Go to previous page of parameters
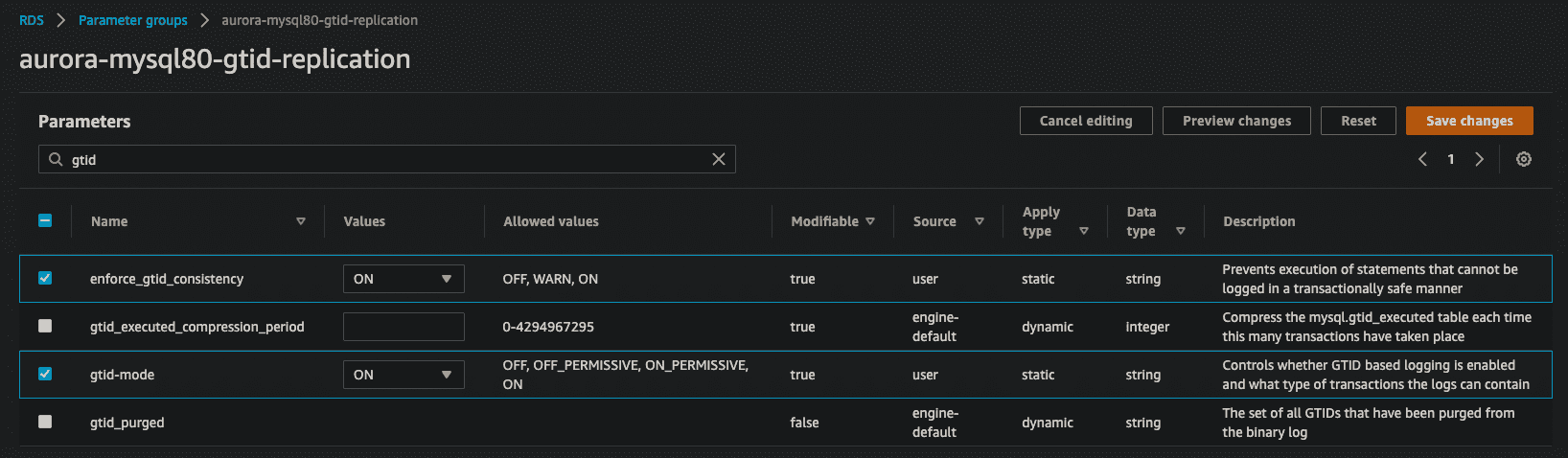Viewport: 1568px width, 458px height. point(1422,159)
